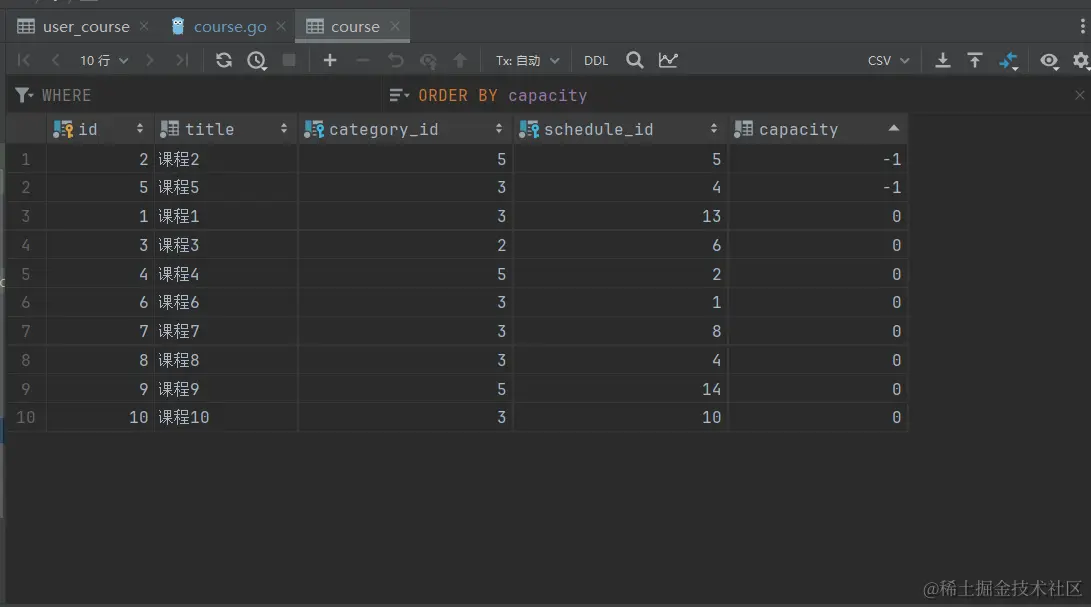The height and width of the screenshot is (607, 1091).
Task: Jump to the last page of rows
Action: [182, 61]
